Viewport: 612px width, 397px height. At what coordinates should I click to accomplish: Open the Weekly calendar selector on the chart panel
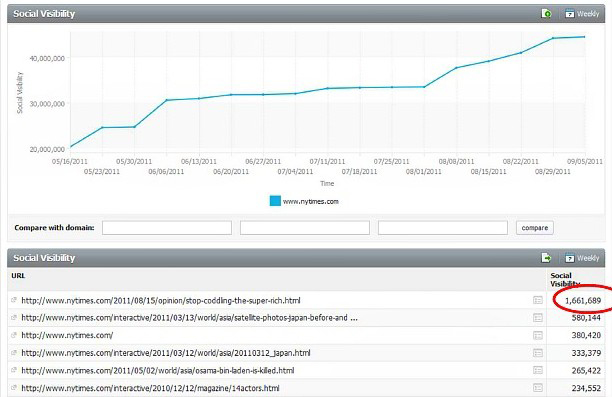click(582, 14)
